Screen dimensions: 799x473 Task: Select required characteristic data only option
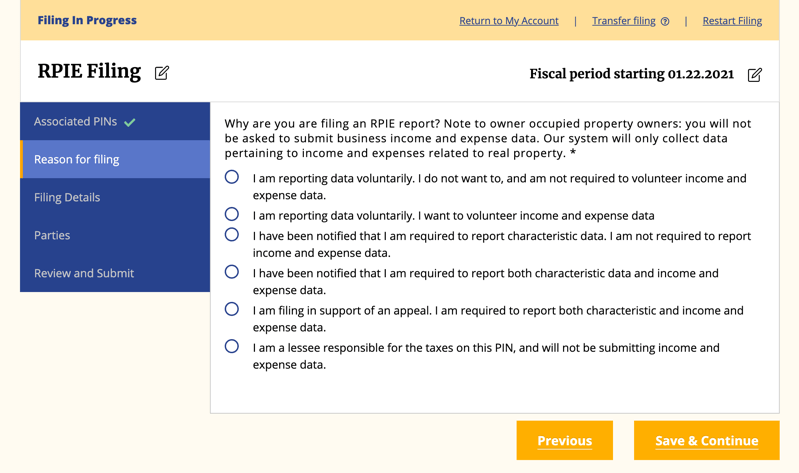click(232, 234)
